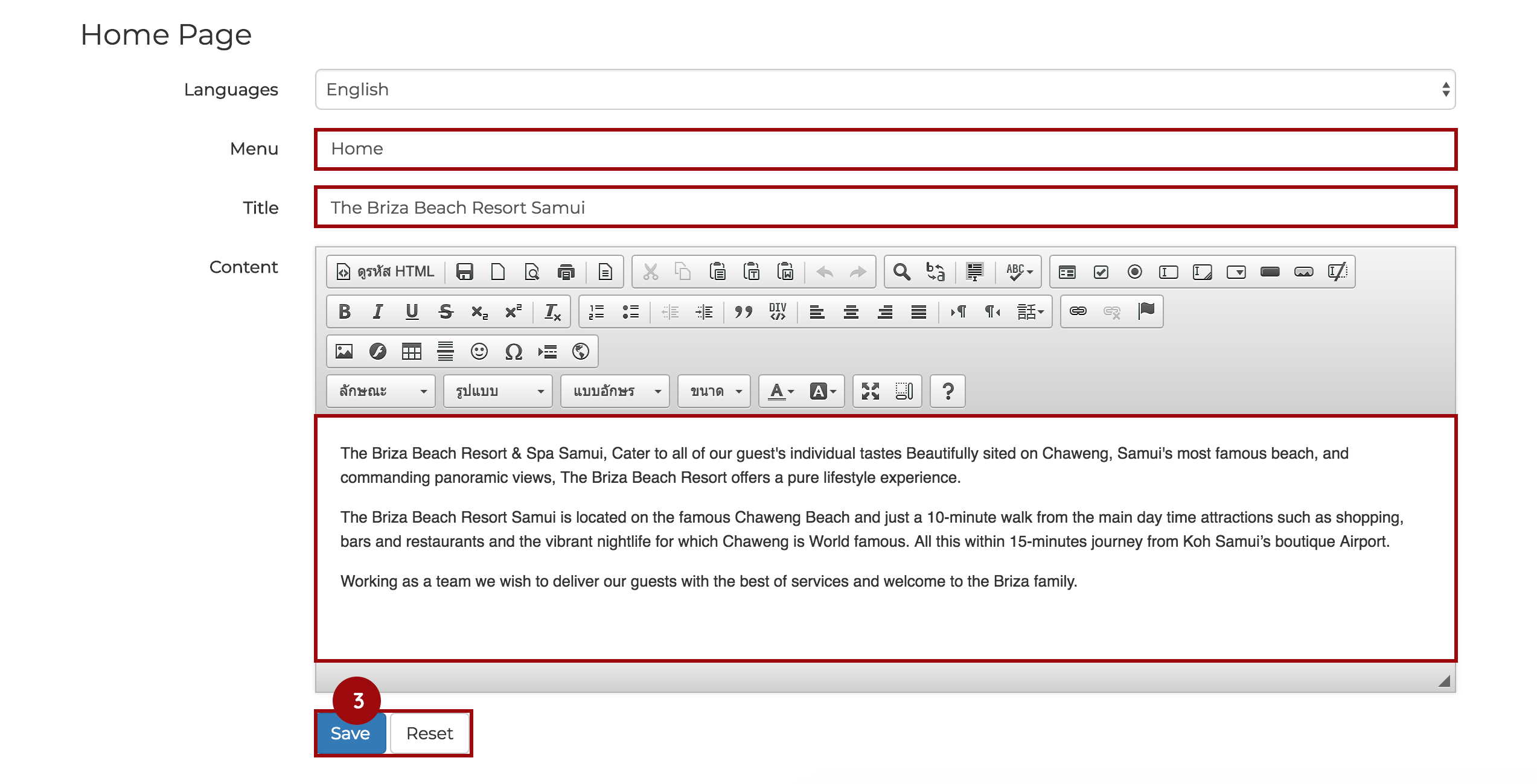The width and height of the screenshot is (1537, 784).
Task: Open the Replace icon
Action: [x=936, y=272]
